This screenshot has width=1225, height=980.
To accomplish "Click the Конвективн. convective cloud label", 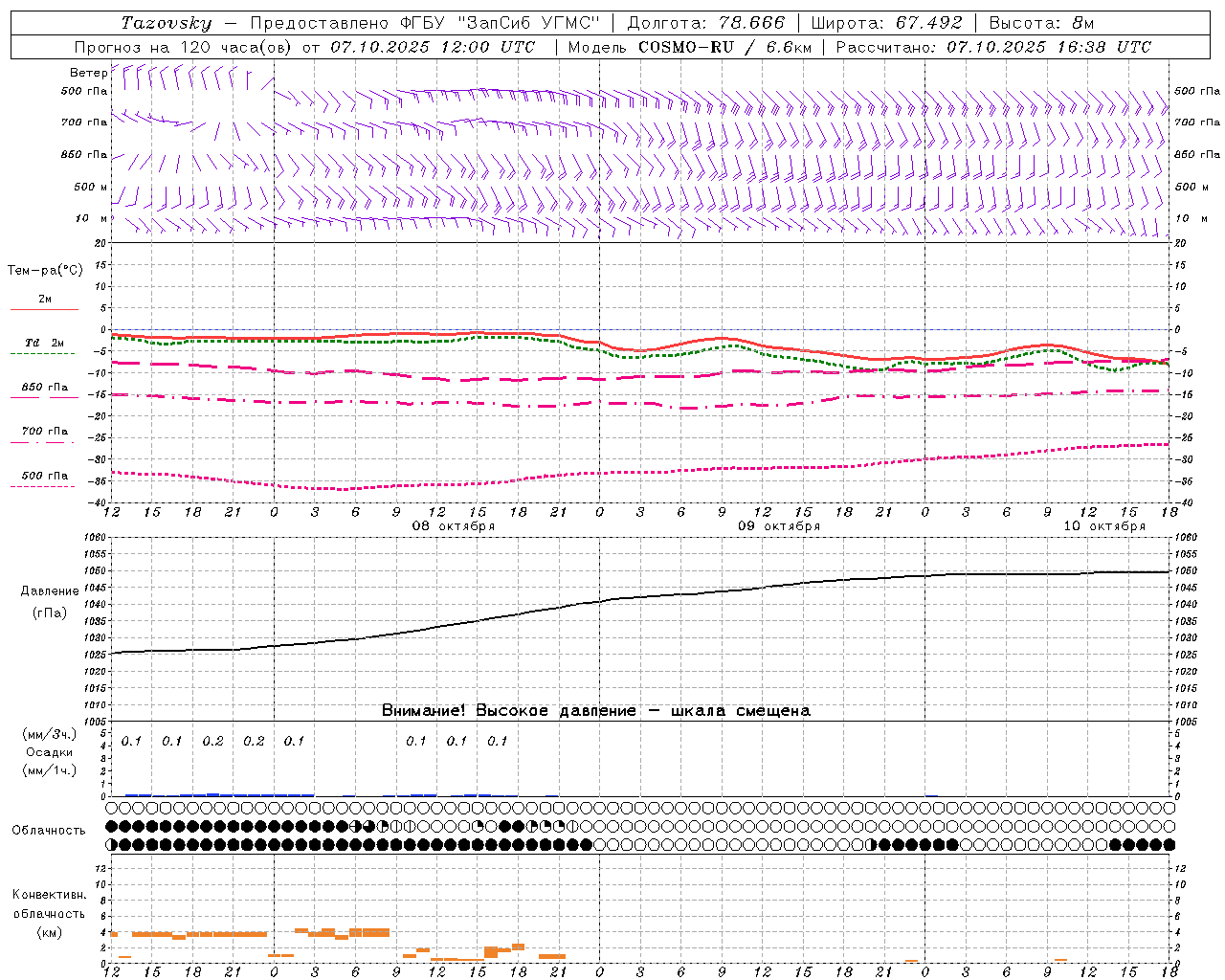I will (49, 895).
